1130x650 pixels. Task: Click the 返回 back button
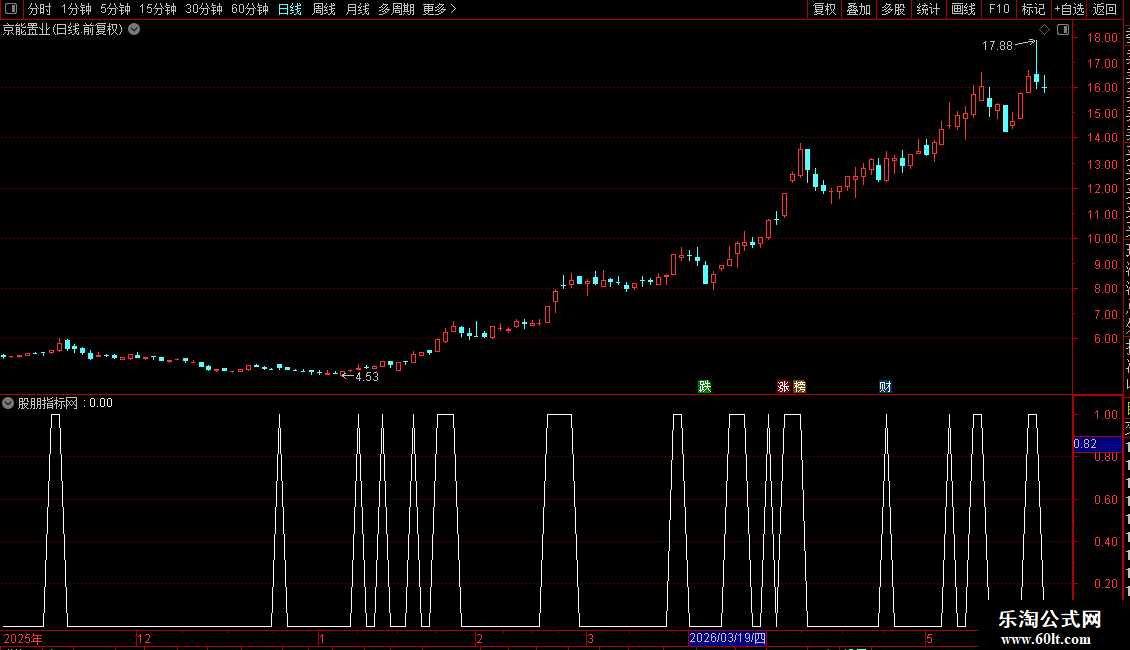(x=1105, y=9)
